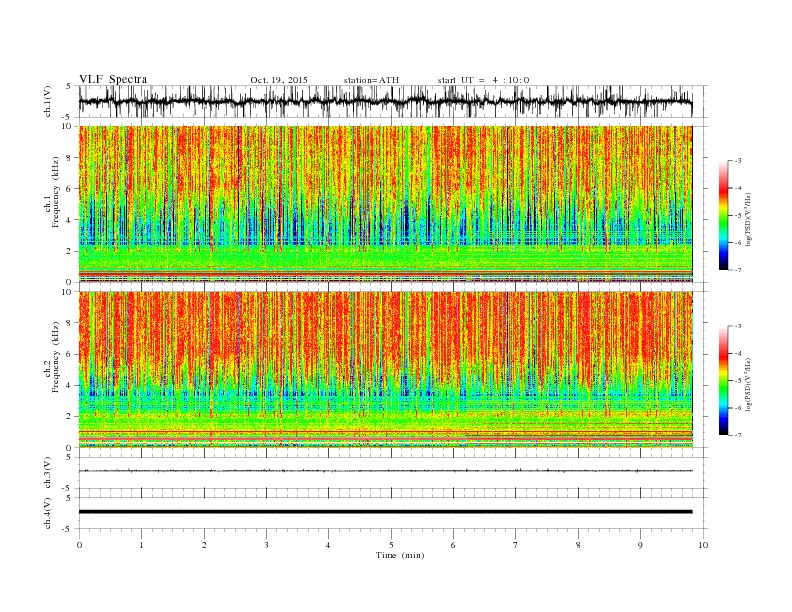Click the 'Time (min)' axis label
This screenshot has width=792, height=612.
400,555
